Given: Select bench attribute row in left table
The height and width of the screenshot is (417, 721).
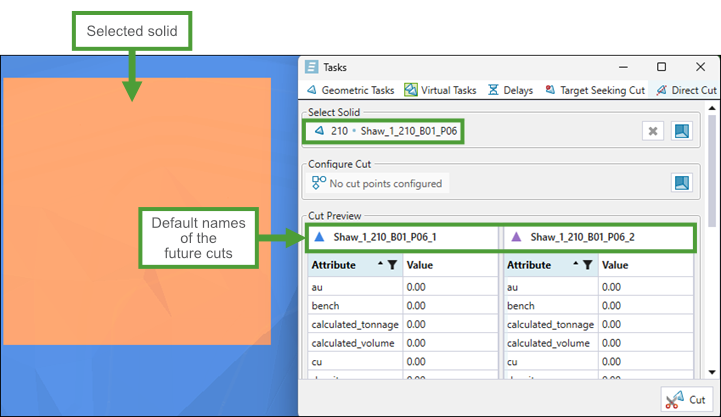Looking at the screenshot, I should (403, 305).
